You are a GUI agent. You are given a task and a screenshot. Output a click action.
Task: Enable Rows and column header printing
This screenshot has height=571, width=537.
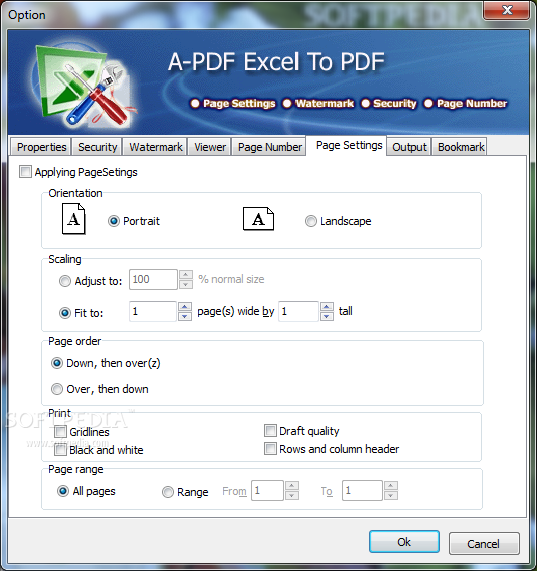270,449
